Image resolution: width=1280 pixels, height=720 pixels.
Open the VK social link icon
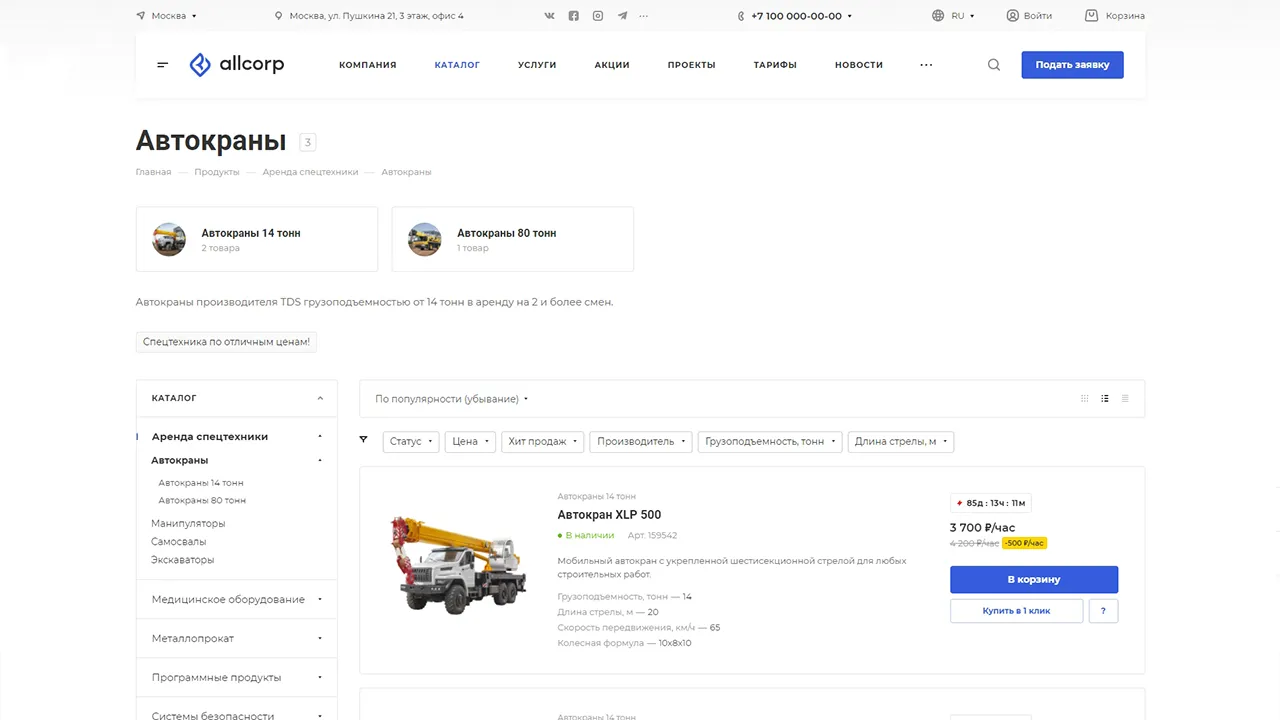pos(549,16)
